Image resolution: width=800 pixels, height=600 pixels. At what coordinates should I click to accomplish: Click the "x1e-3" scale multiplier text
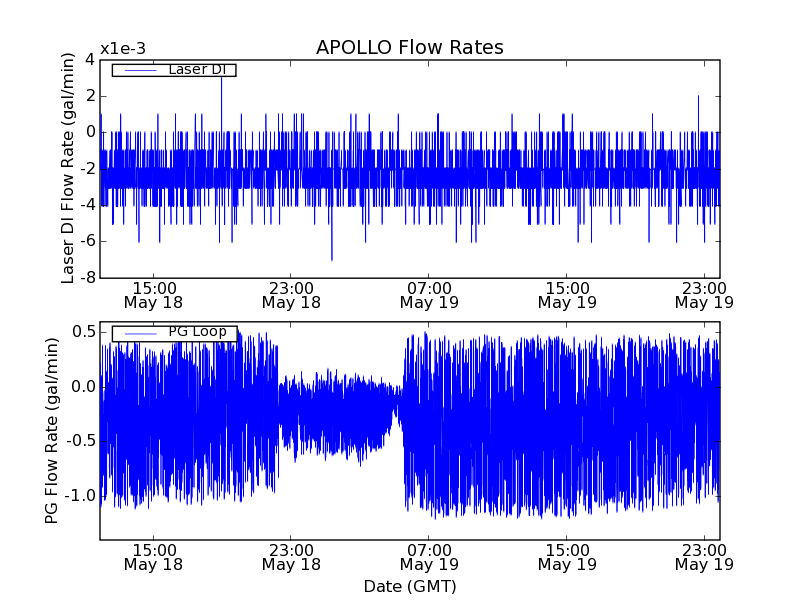click(123, 50)
